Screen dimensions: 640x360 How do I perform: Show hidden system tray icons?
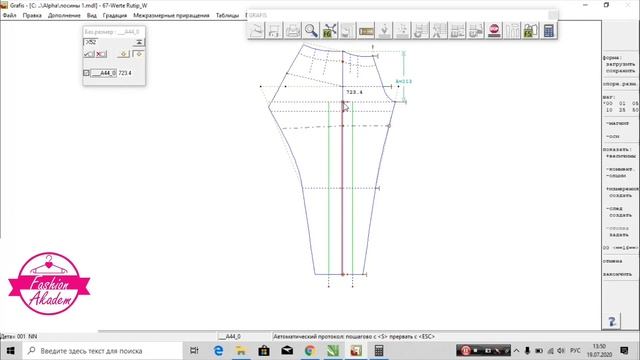516,351
